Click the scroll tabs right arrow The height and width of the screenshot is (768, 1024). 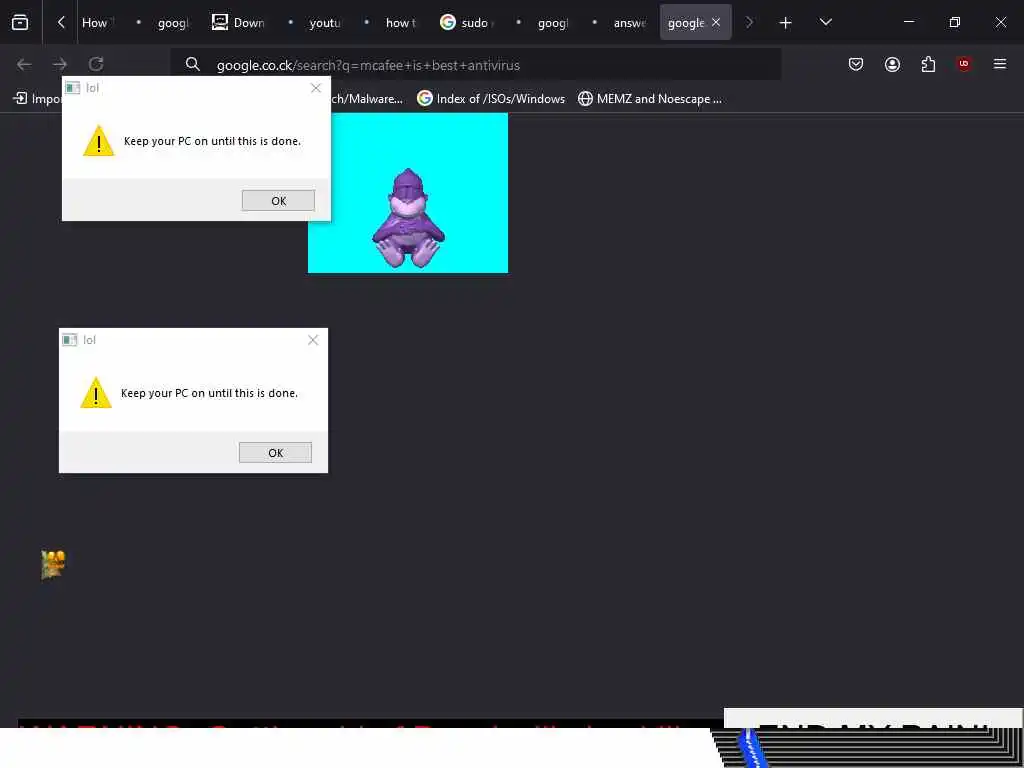(x=749, y=22)
